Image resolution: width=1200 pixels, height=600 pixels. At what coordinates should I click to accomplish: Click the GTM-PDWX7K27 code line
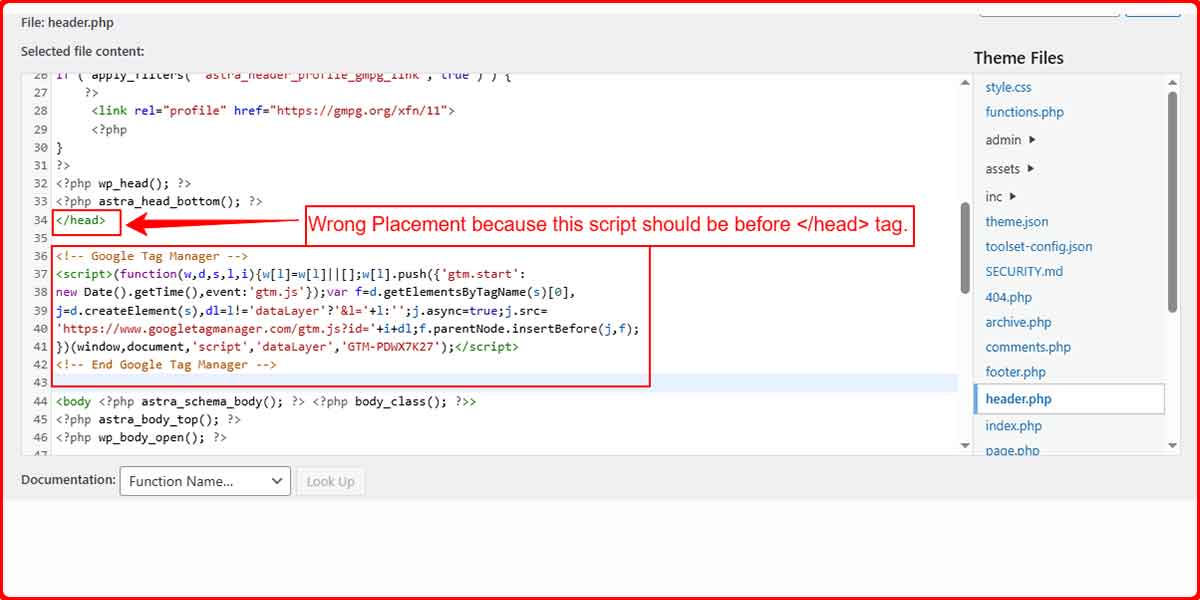pyautogui.click(x=287, y=347)
